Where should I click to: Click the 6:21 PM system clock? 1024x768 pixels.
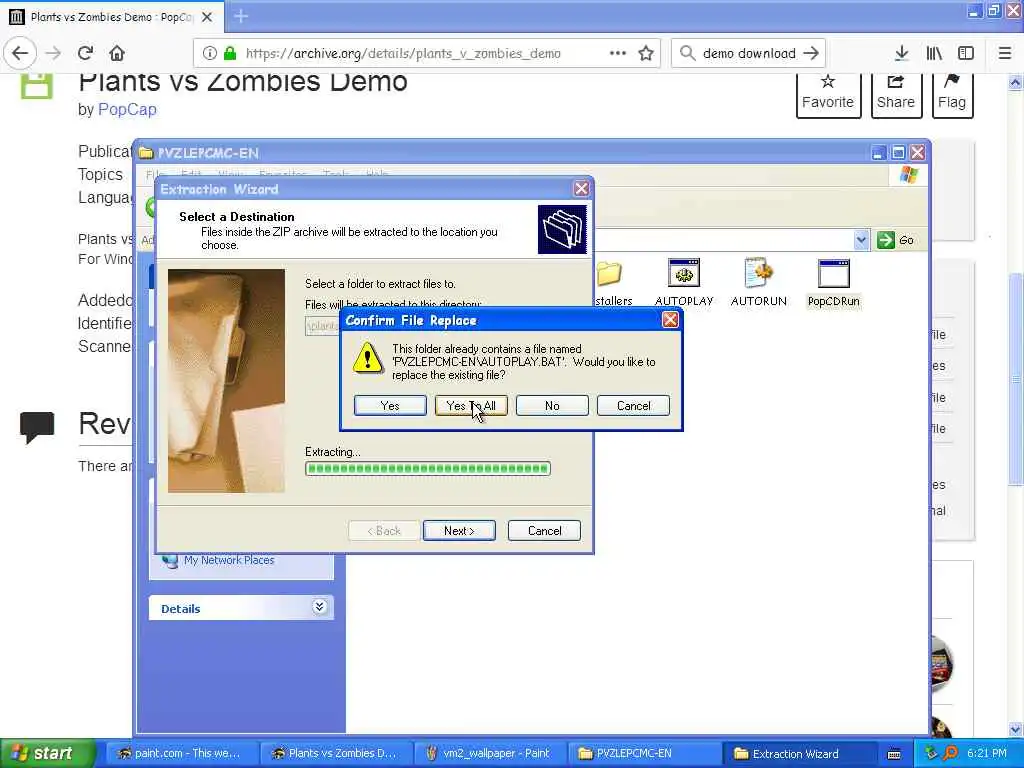coord(987,753)
